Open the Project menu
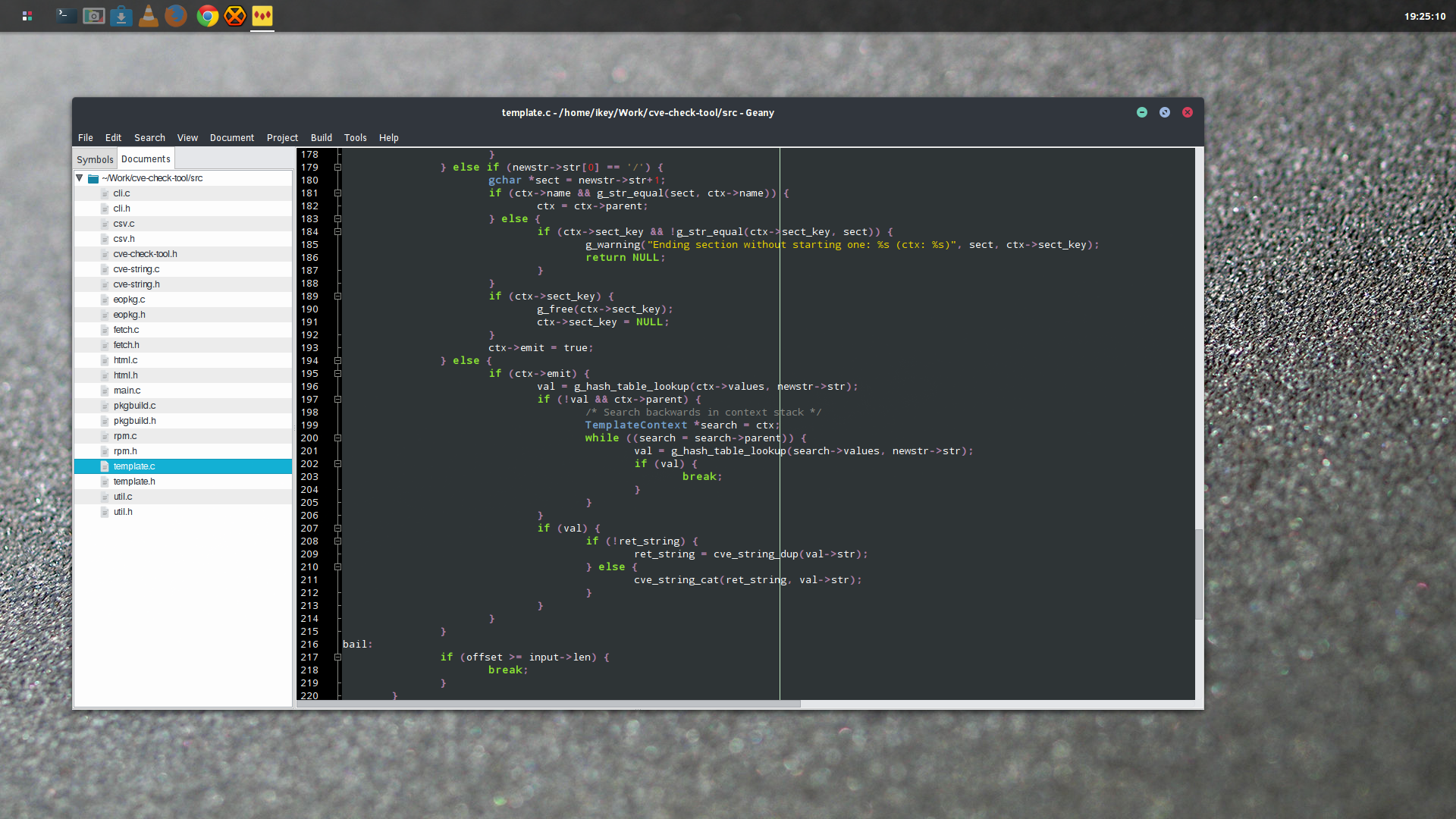 tap(282, 138)
